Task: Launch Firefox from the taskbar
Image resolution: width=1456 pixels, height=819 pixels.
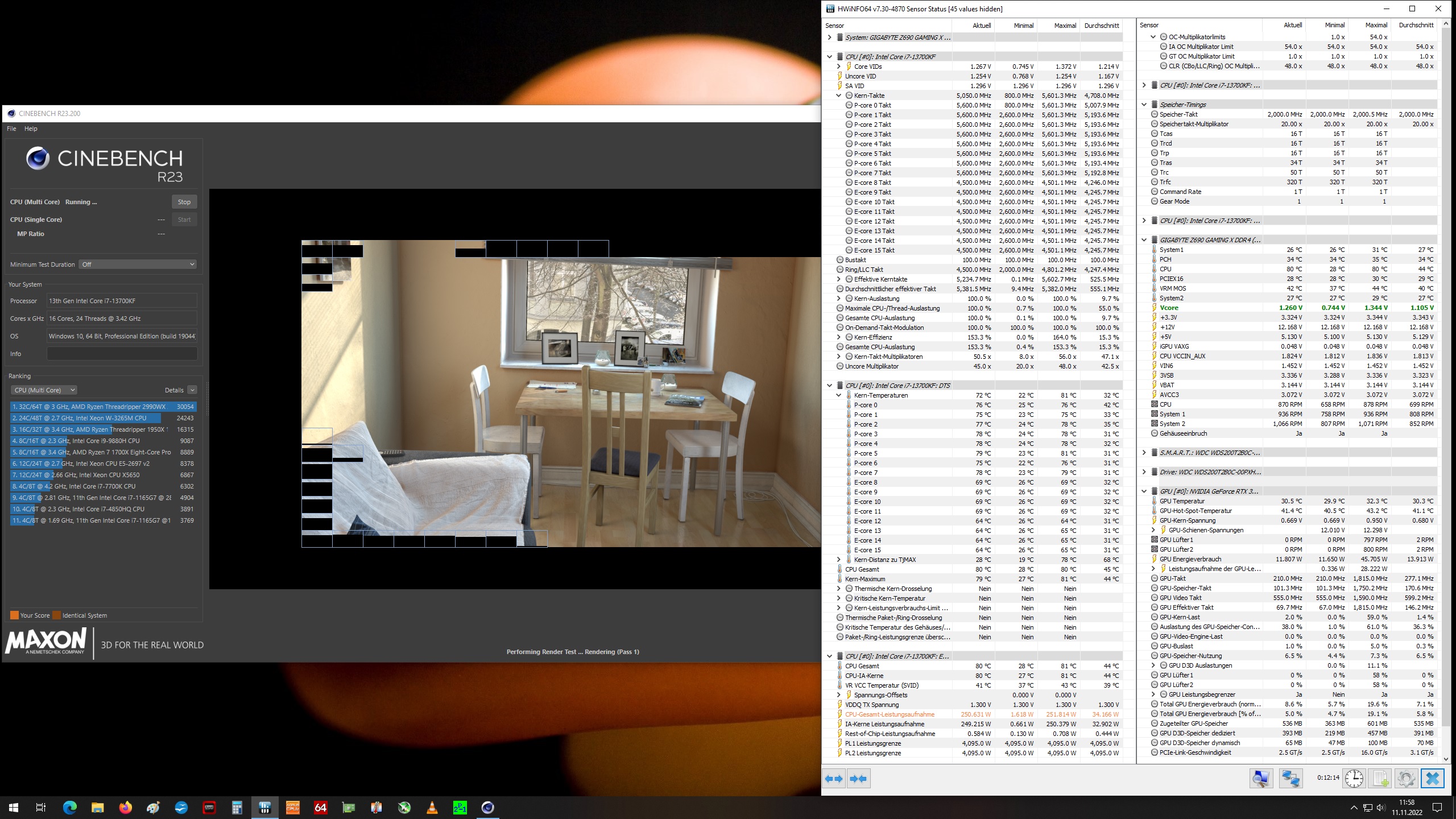Action: point(125,808)
